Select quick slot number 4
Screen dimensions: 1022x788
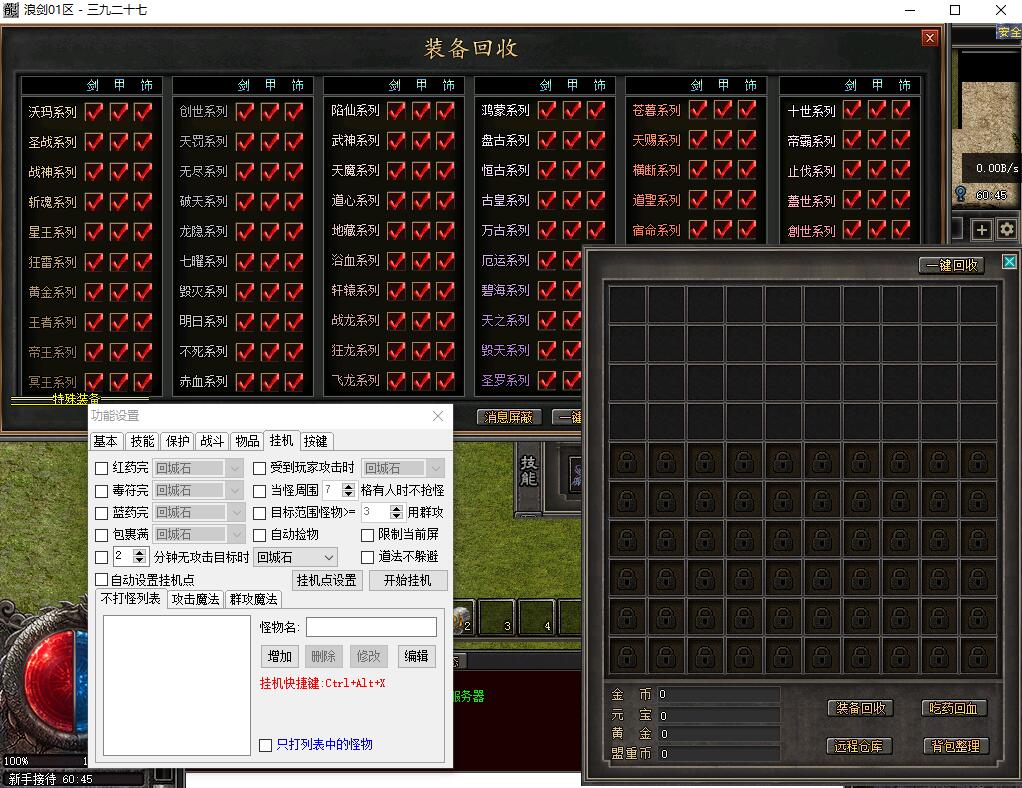coord(538,617)
